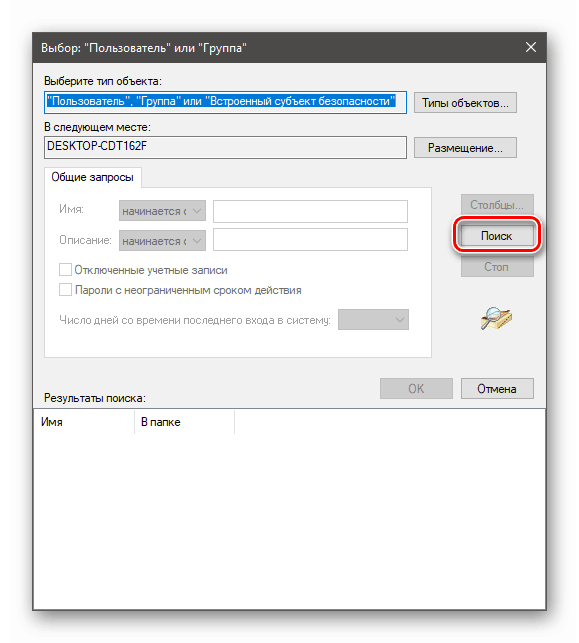The image size is (579, 643).
Task: Click the Описание text input field
Action: click(310, 239)
